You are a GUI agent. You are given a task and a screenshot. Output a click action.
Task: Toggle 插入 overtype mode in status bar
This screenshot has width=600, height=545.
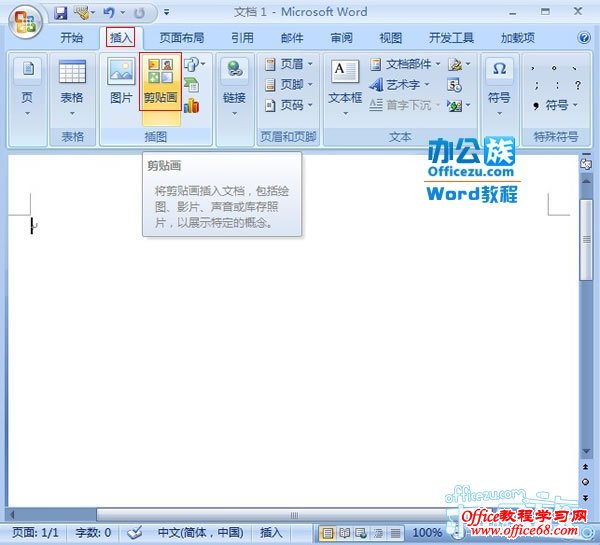pos(271,532)
